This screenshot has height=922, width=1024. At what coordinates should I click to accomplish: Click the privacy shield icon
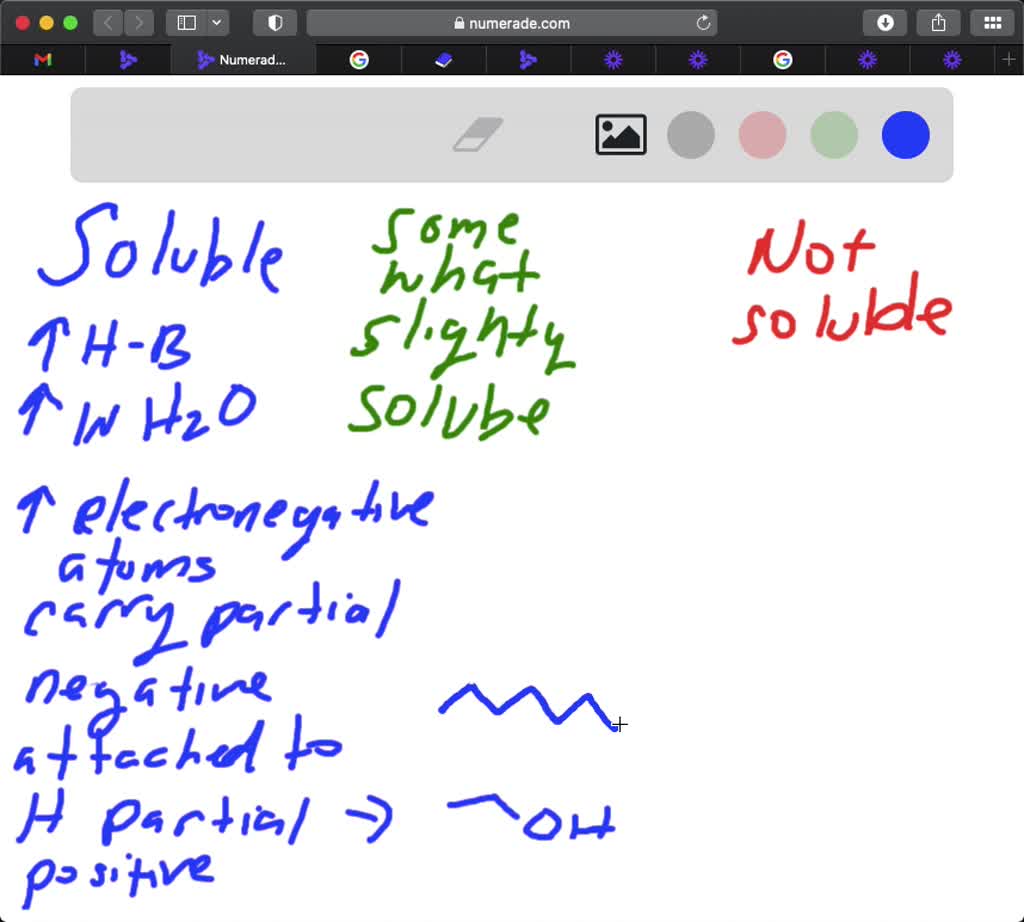click(x=274, y=22)
